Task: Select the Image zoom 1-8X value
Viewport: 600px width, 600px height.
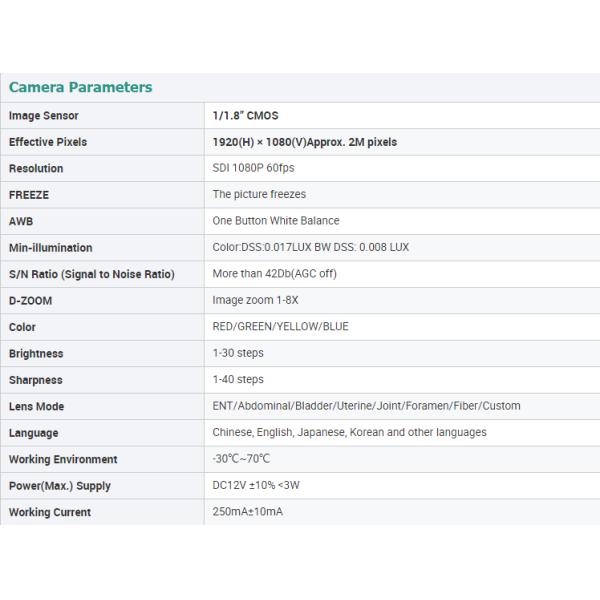Action: tap(254, 300)
